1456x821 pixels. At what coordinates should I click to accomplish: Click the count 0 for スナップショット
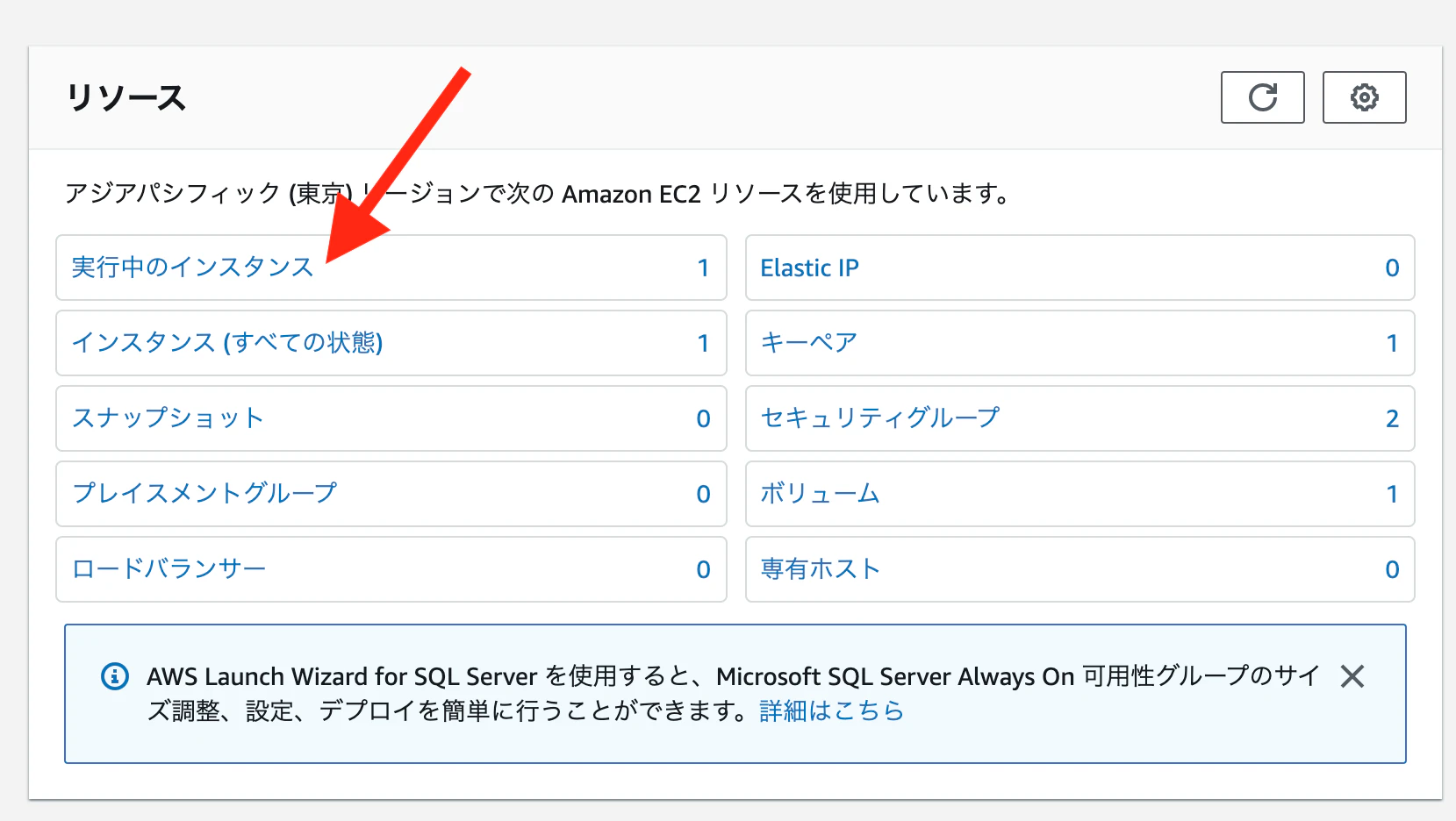pyautogui.click(x=703, y=418)
